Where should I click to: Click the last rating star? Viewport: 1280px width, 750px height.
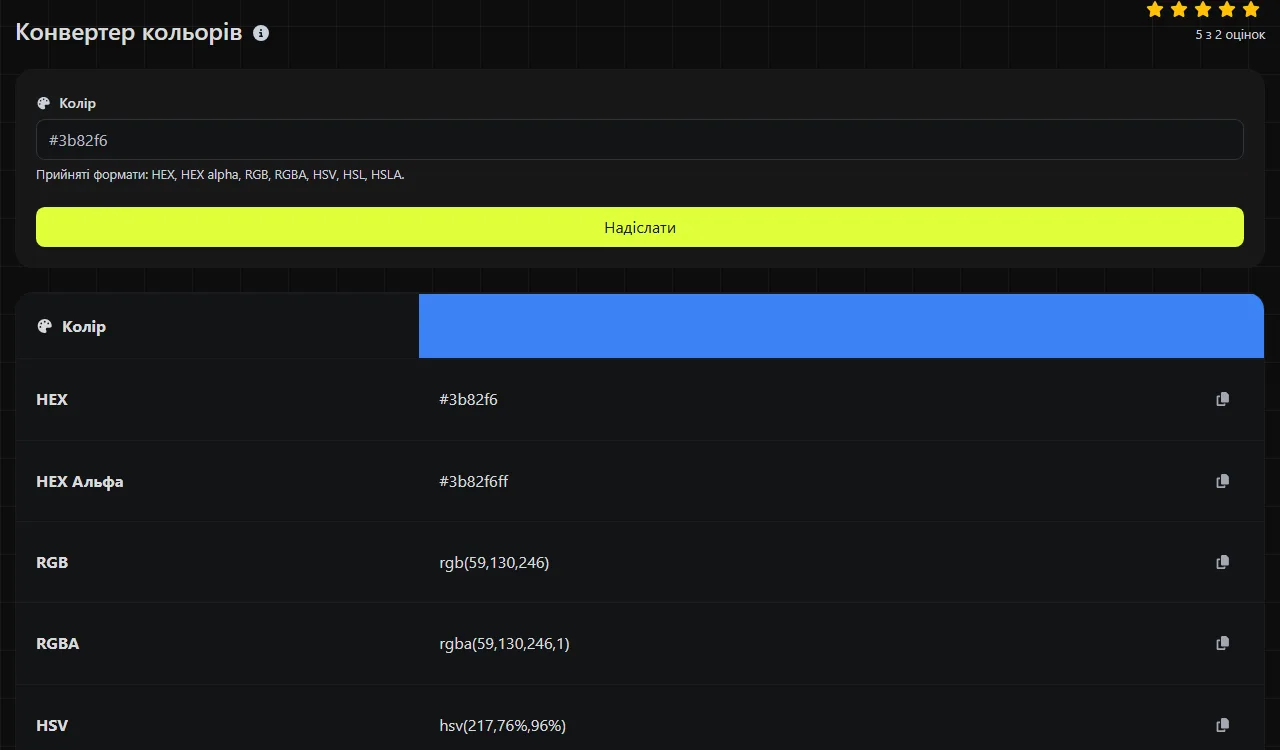point(1251,10)
